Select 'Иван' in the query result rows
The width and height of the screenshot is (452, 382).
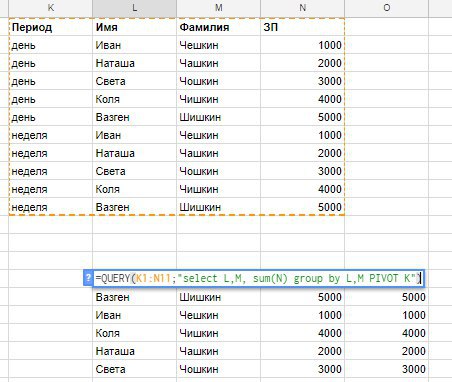pyautogui.click(x=135, y=315)
